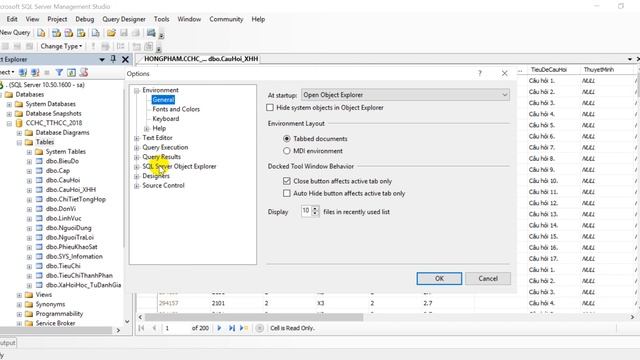Jump to last record in grid navigator
The image size is (640, 360).
pyautogui.click(x=231, y=328)
